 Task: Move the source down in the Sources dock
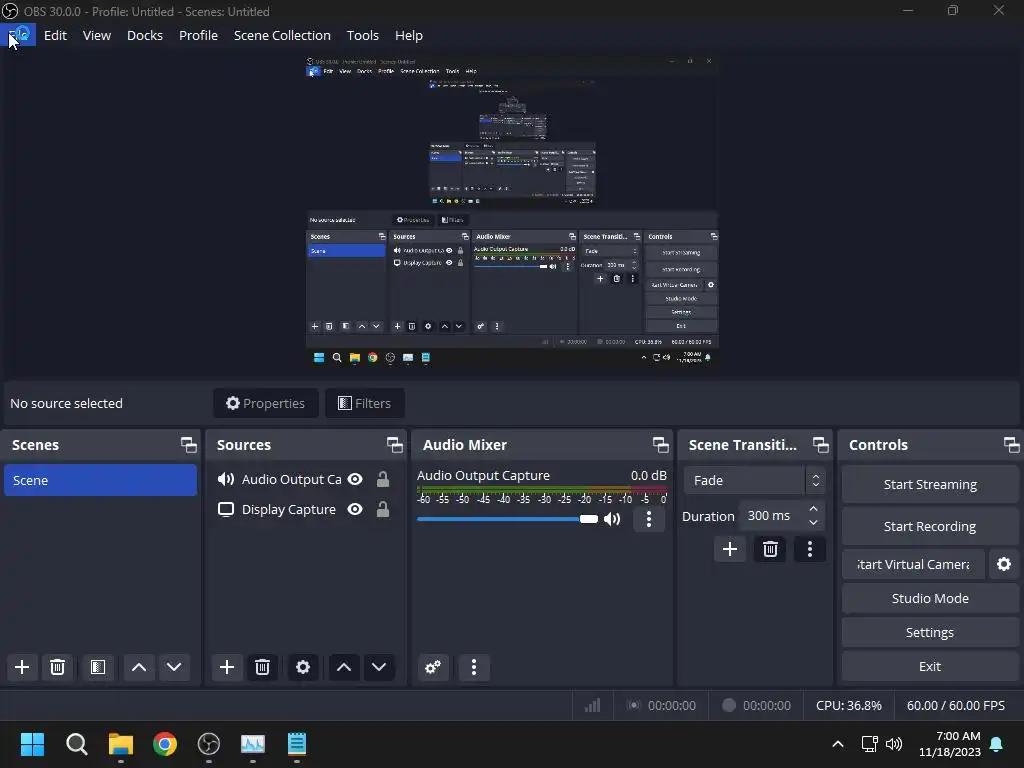click(379, 667)
